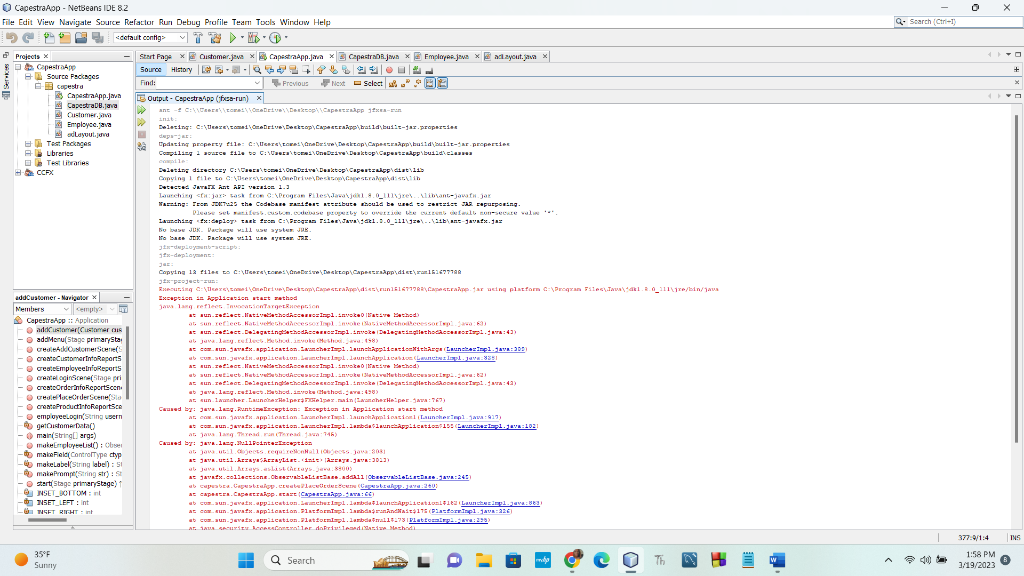This screenshot has height=576, width=1024.
Task: Open a new file using New File icon
Action: 50,36
